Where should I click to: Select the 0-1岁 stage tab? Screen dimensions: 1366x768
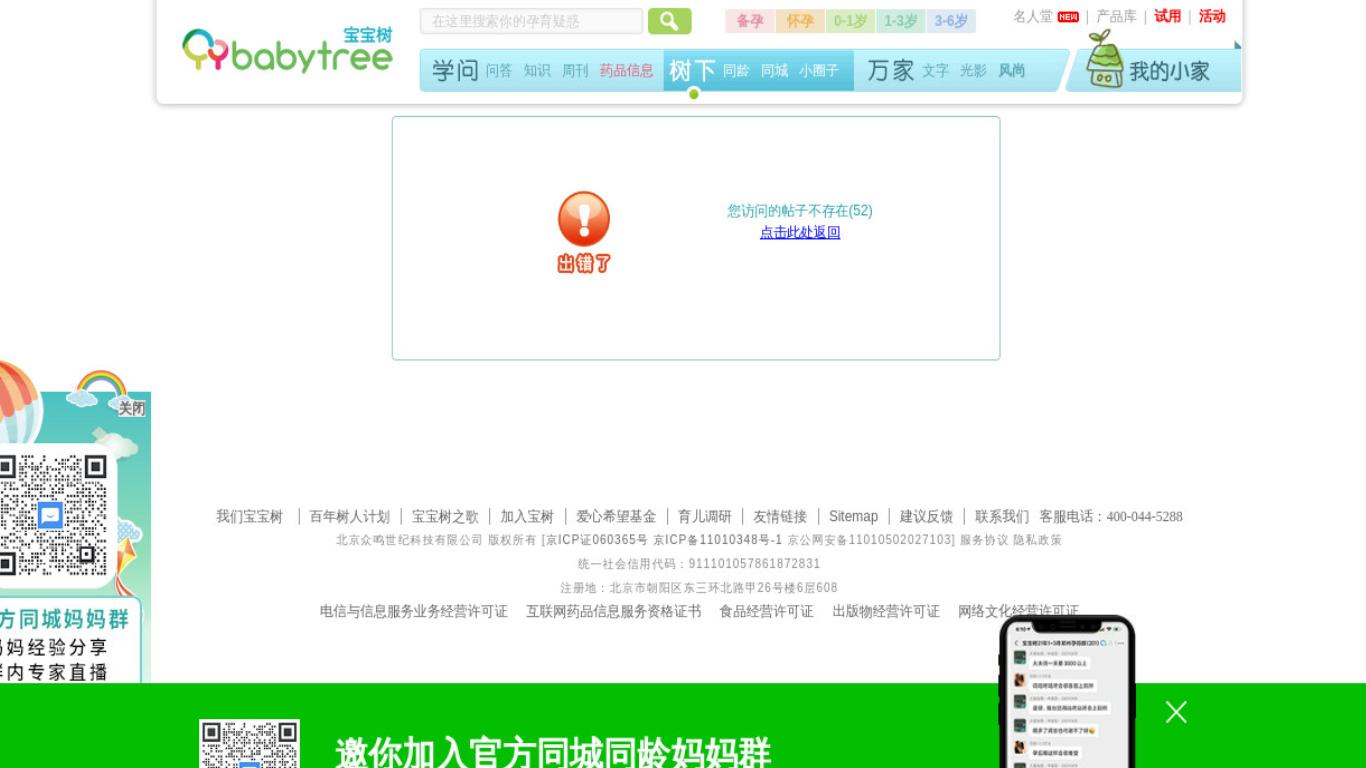[851, 21]
